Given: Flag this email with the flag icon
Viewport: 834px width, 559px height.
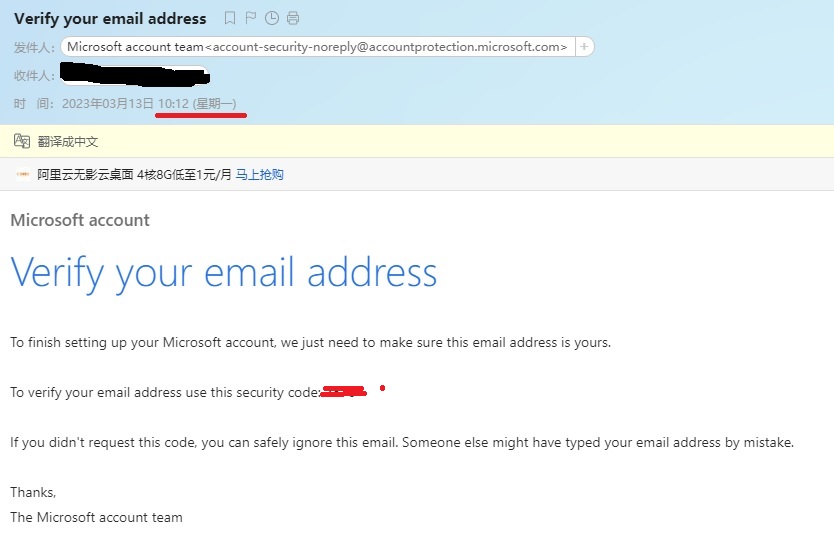Looking at the screenshot, I should [250, 18].
